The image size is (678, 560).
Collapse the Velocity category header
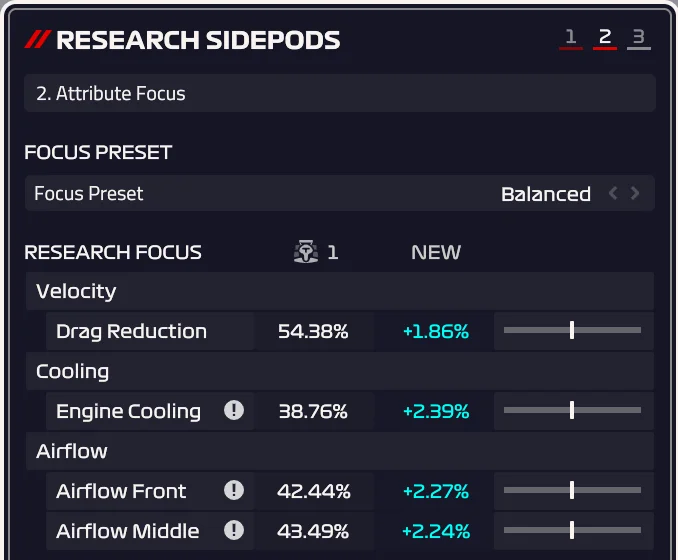340,291
